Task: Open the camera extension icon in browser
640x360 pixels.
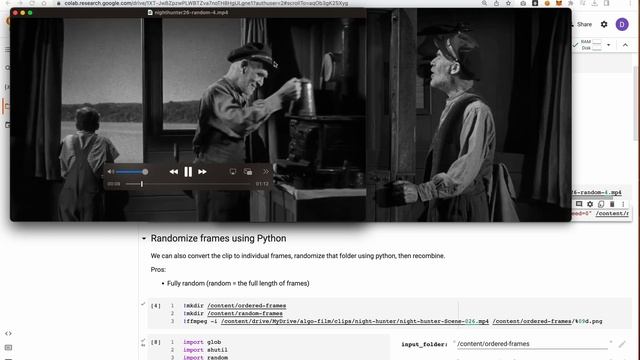Action: [523, 3]
